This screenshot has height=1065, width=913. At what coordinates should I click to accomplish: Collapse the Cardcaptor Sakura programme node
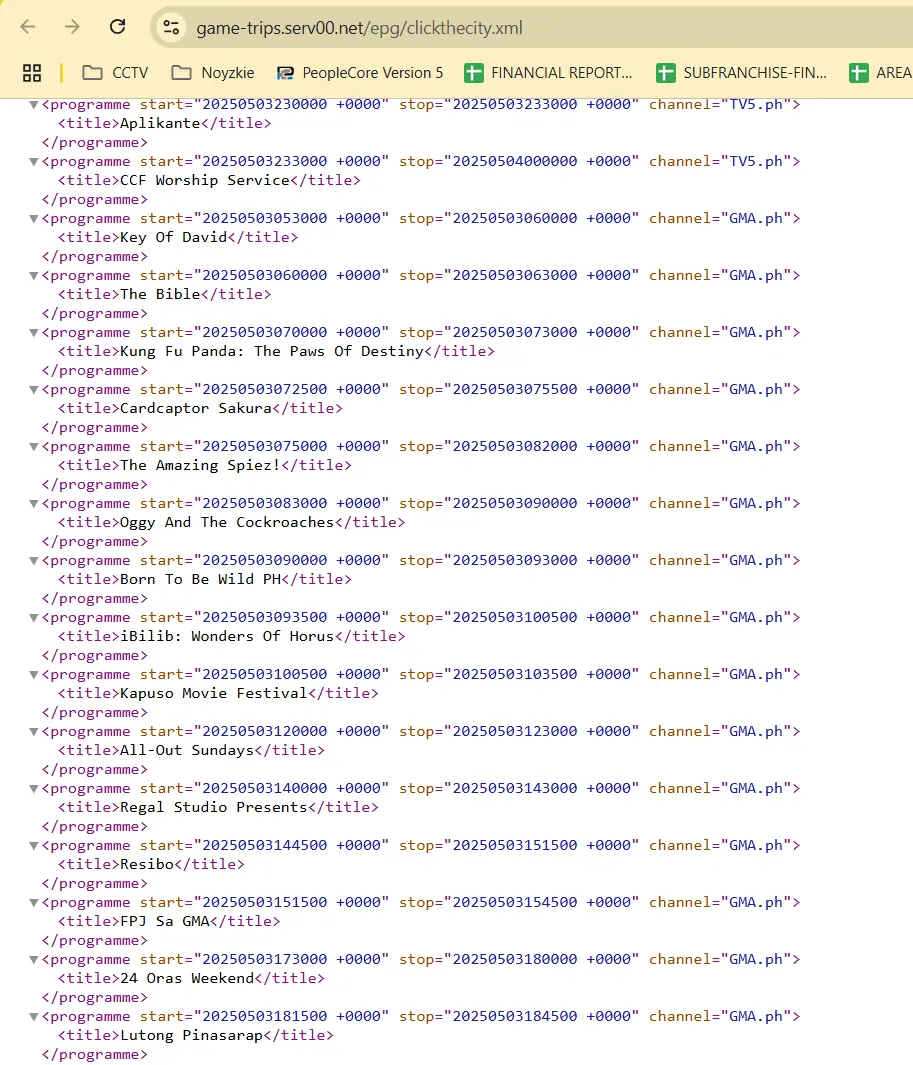pos(33,391)
